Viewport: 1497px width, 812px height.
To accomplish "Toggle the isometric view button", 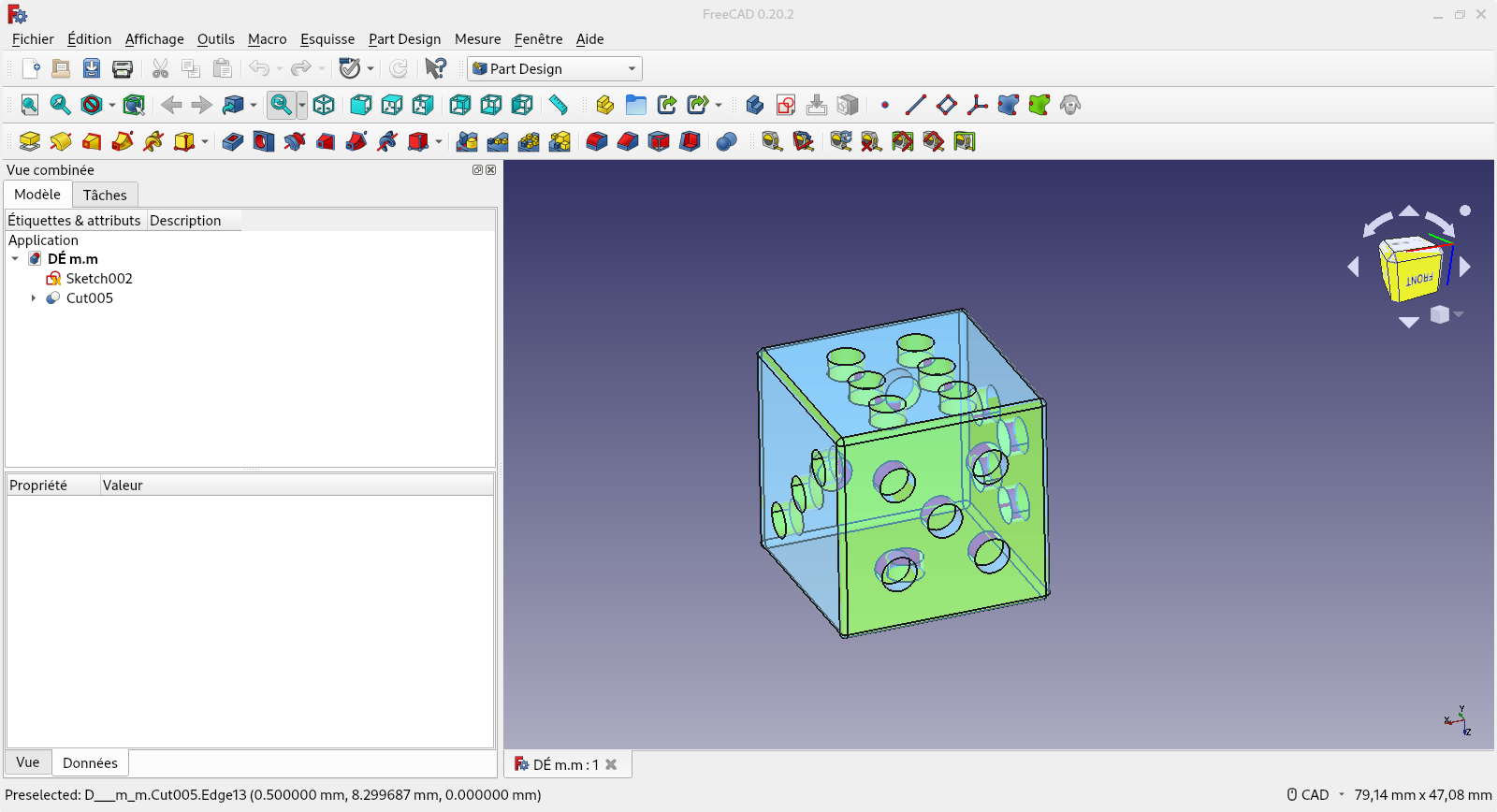I will 324,105.
